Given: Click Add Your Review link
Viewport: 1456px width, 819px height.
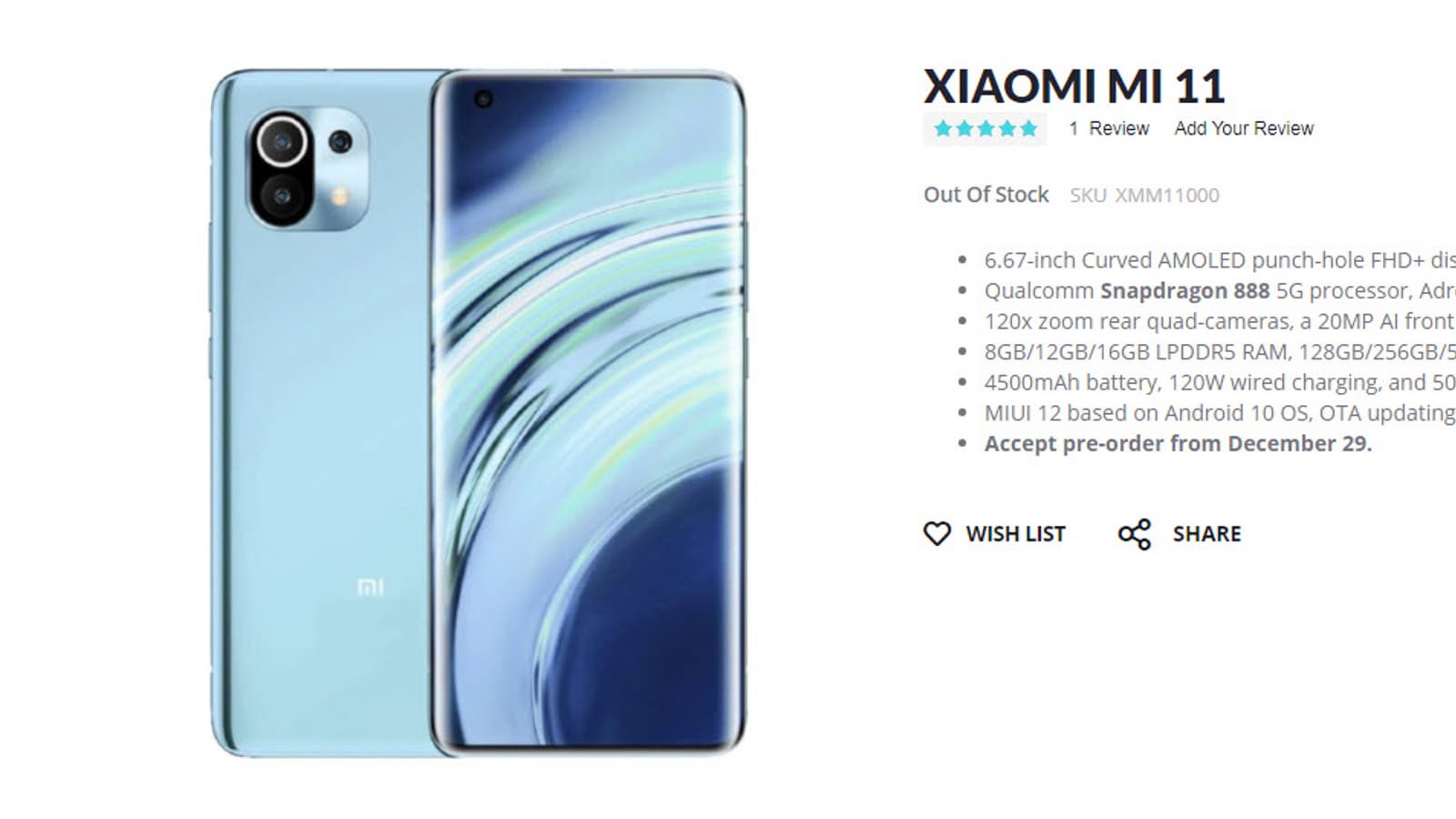Looking at the screenshot, I should coord(1244,128).
